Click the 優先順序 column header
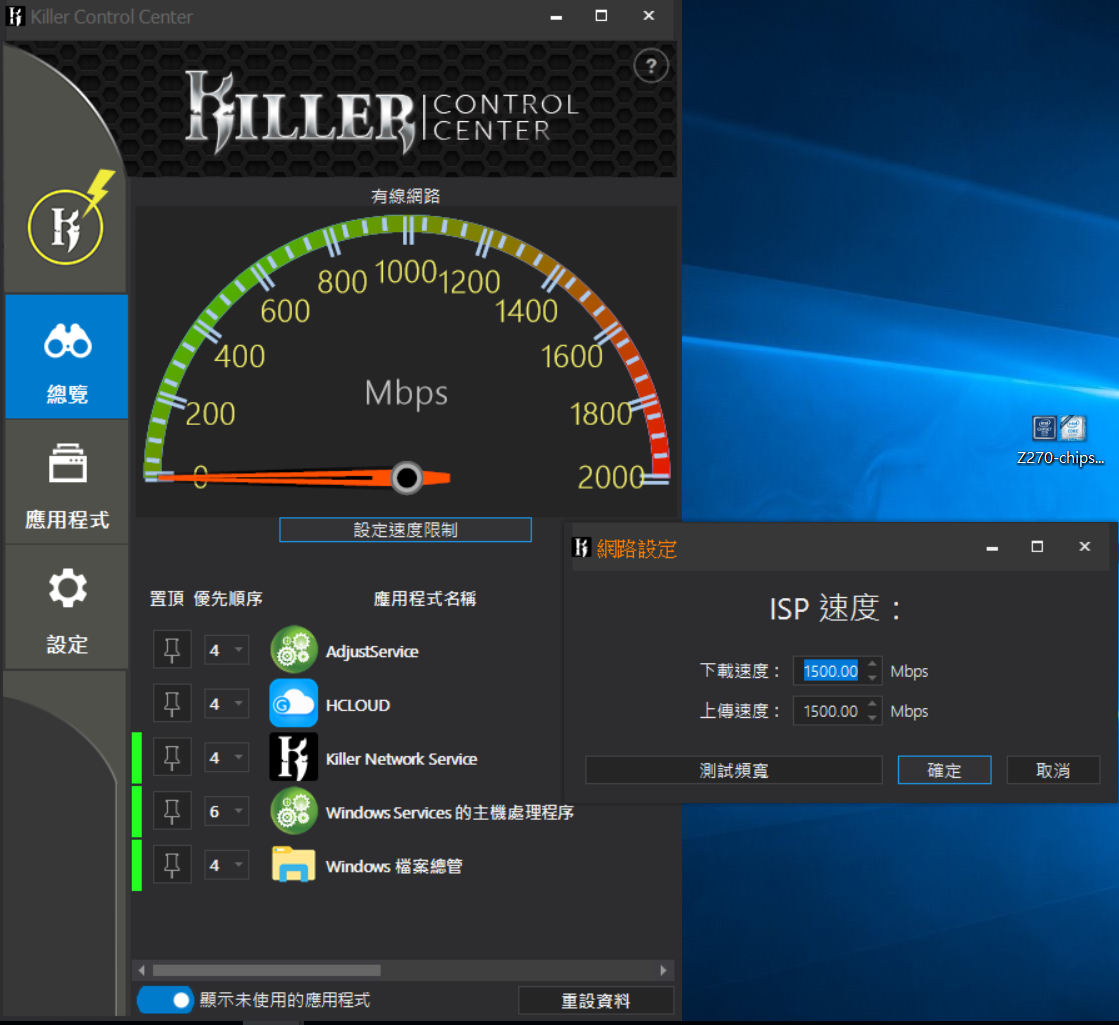Screen dimensions: 1119x1025 pyautogui.click(x=228, y=598)
